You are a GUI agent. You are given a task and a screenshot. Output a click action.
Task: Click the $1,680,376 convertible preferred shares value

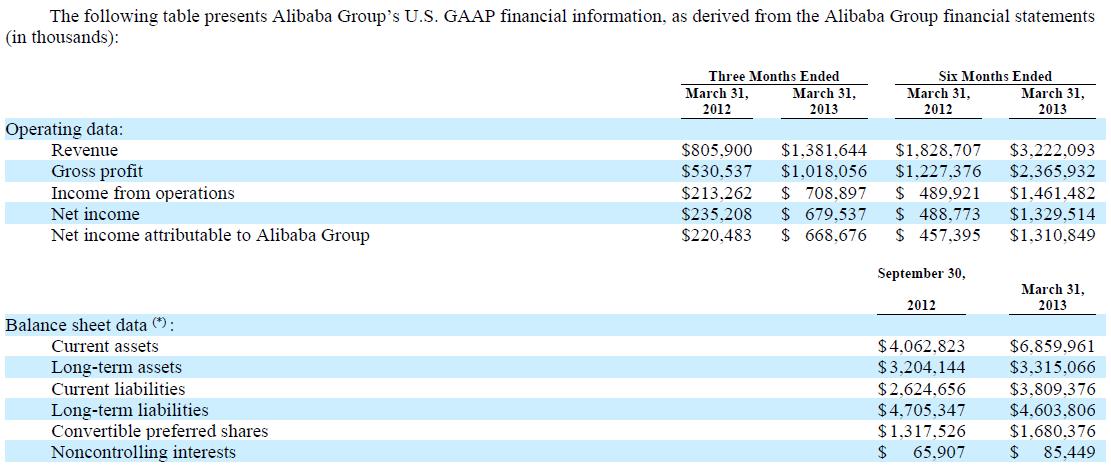pyautogui.click(x=1053, y=431)
